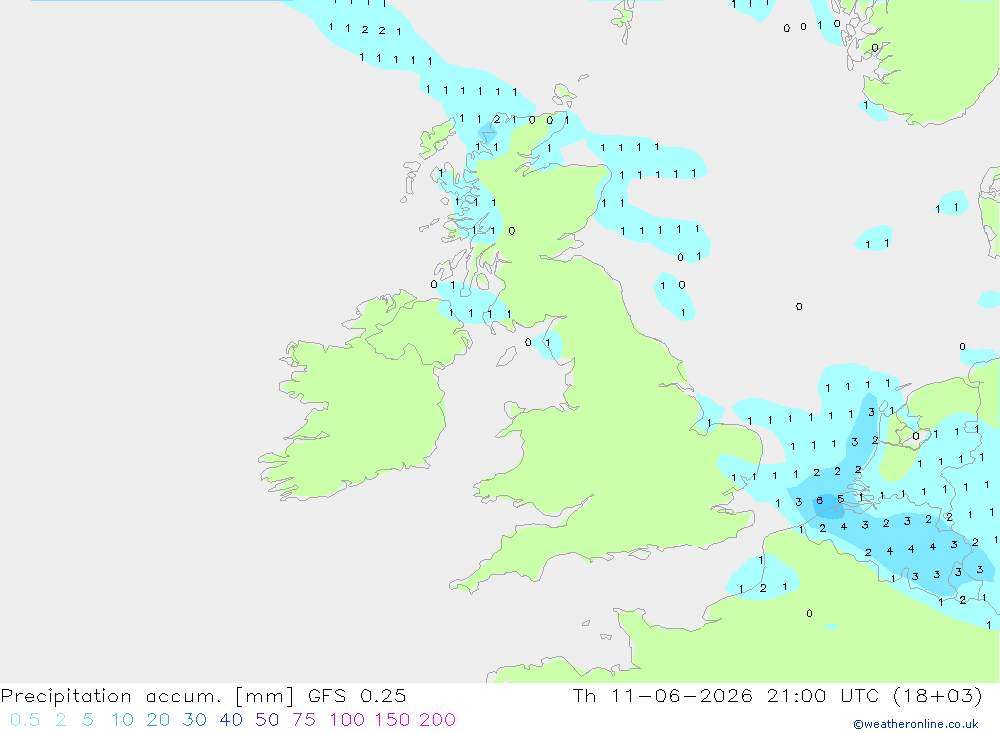The width and height of the screenshot is (1000, 733).
Task: Select the 0.5 legend value
Action: pyautogui.click(x=25, y=720)
